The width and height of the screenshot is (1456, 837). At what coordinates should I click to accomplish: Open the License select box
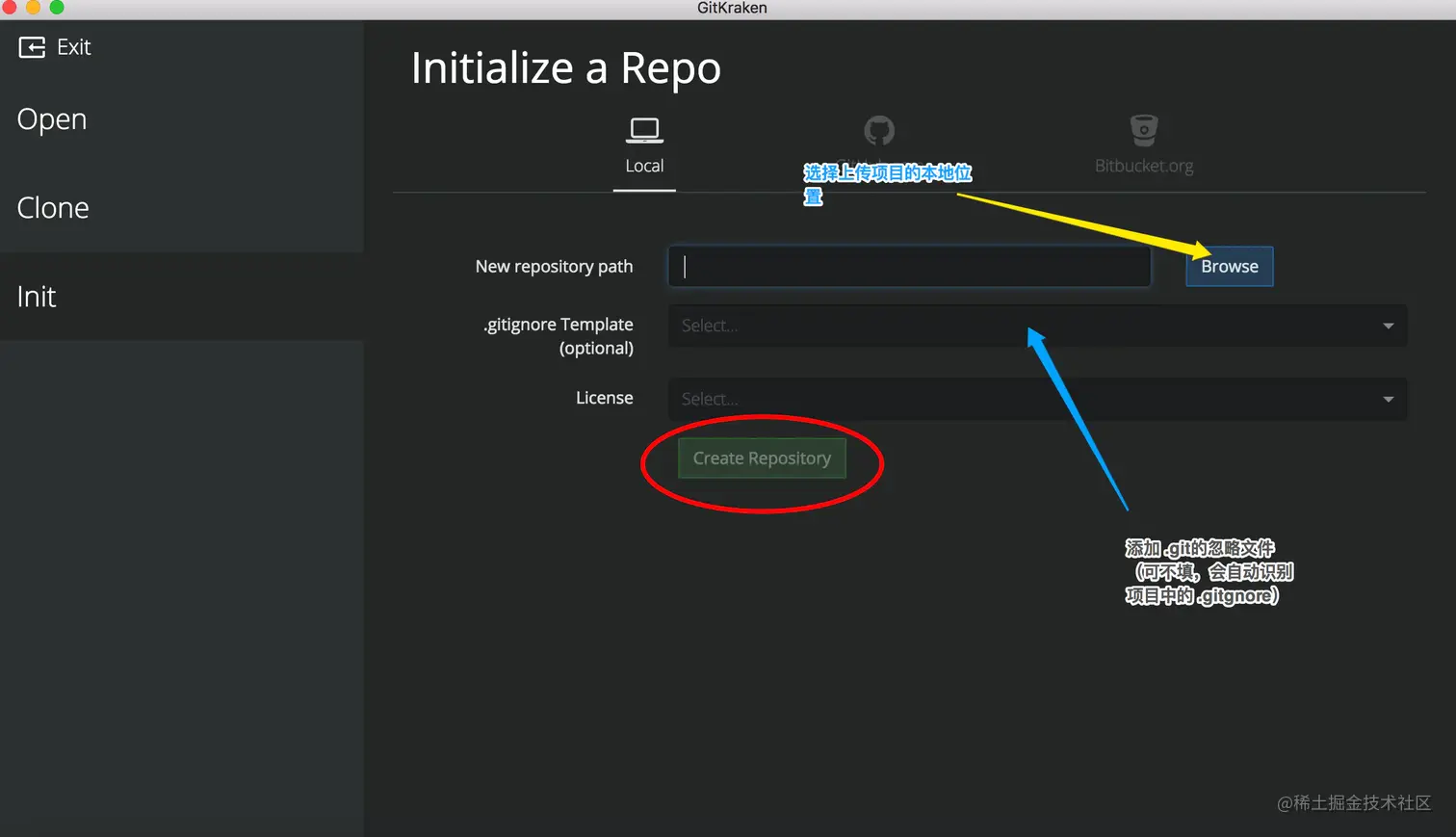pyautogui.click(x=1037, y=399)
